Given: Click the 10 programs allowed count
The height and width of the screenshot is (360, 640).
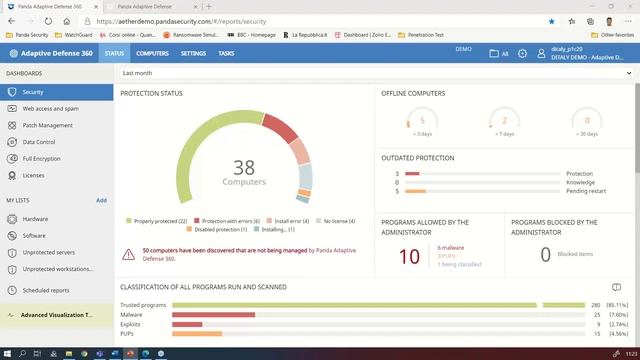Looking at the screenshot, I should (x=409, y=257).
